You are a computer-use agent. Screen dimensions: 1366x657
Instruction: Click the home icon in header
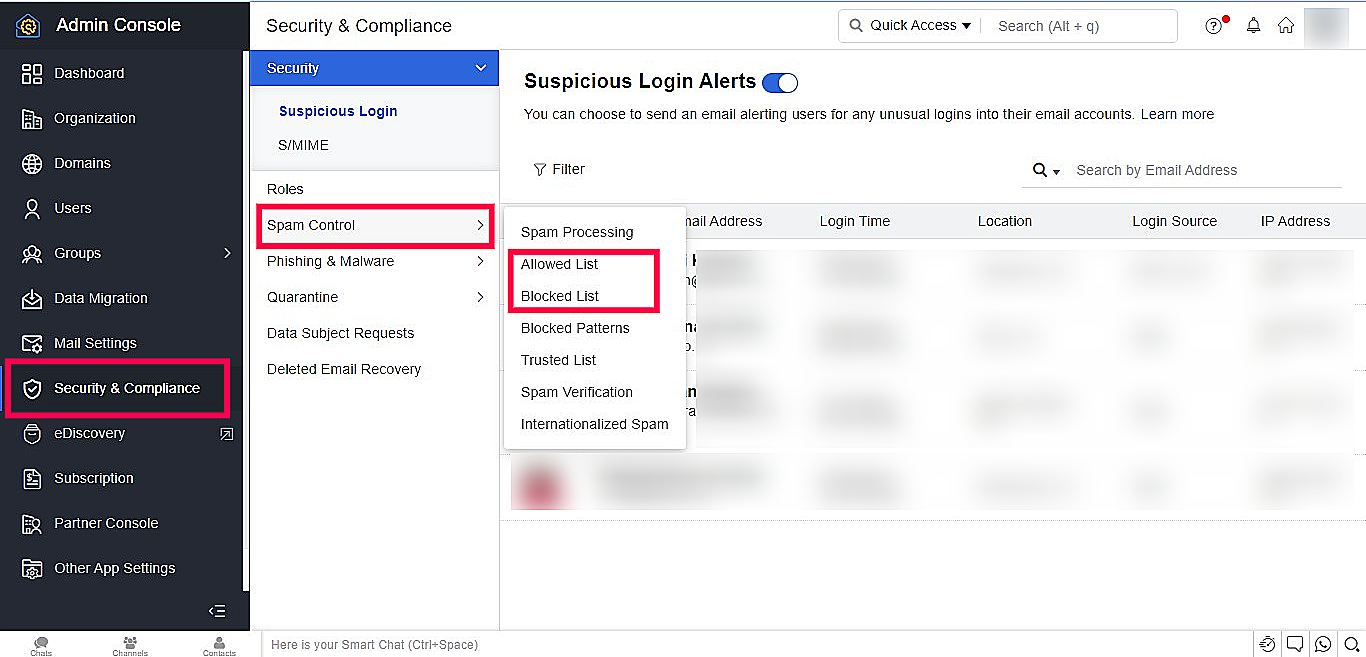1286,26
